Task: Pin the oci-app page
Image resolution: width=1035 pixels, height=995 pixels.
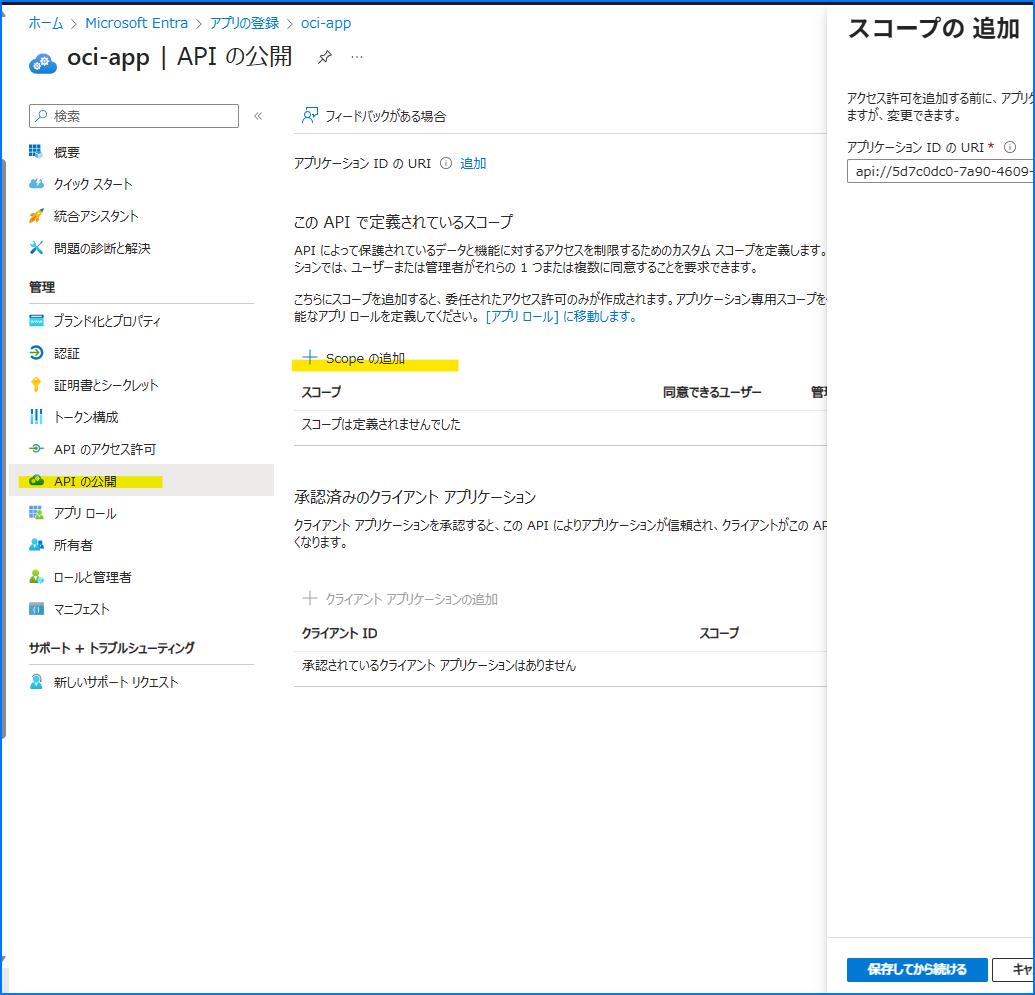Action: [x=324, y=57]
